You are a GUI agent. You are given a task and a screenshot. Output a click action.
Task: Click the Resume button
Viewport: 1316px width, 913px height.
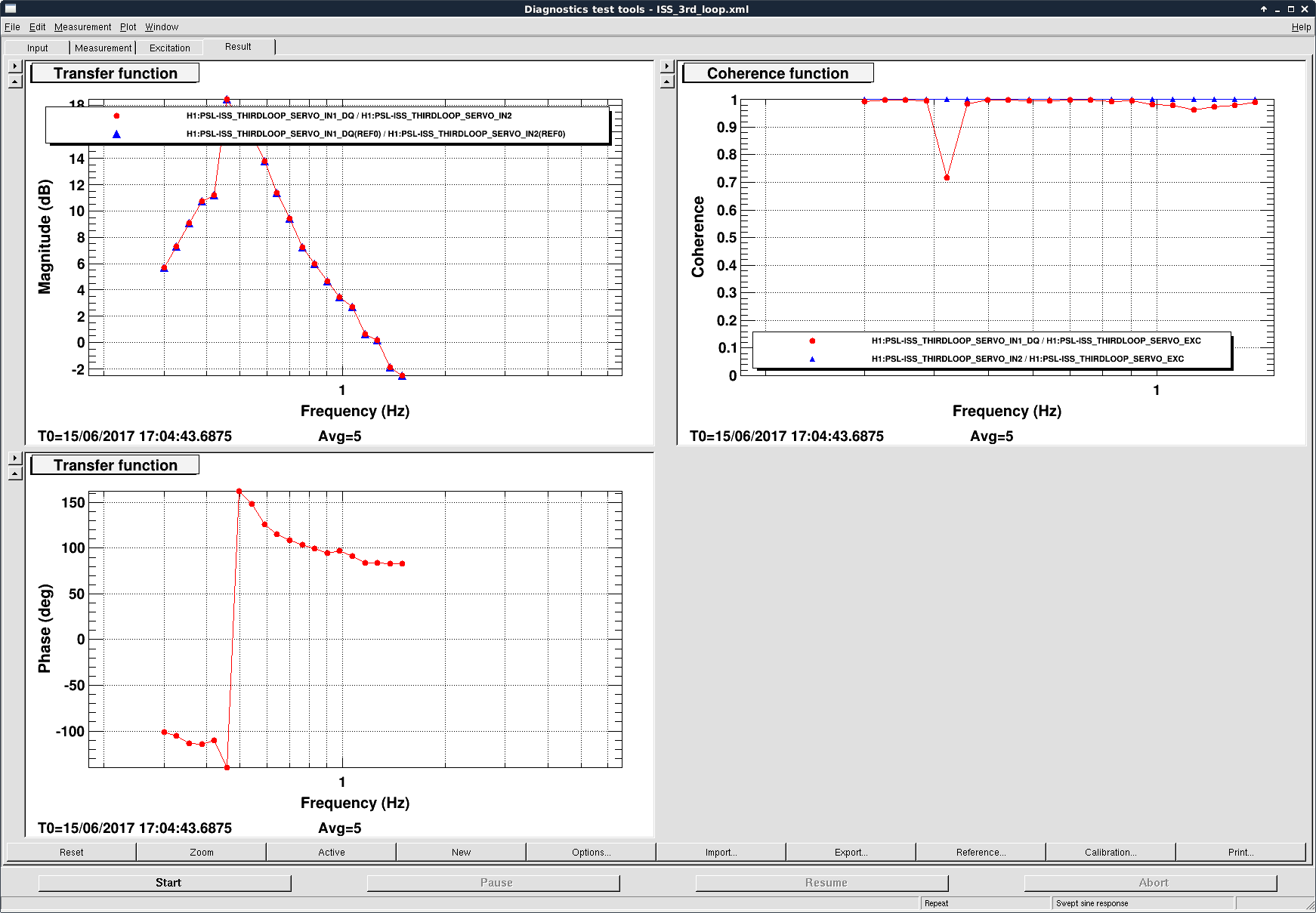click(x=822, y=883)
